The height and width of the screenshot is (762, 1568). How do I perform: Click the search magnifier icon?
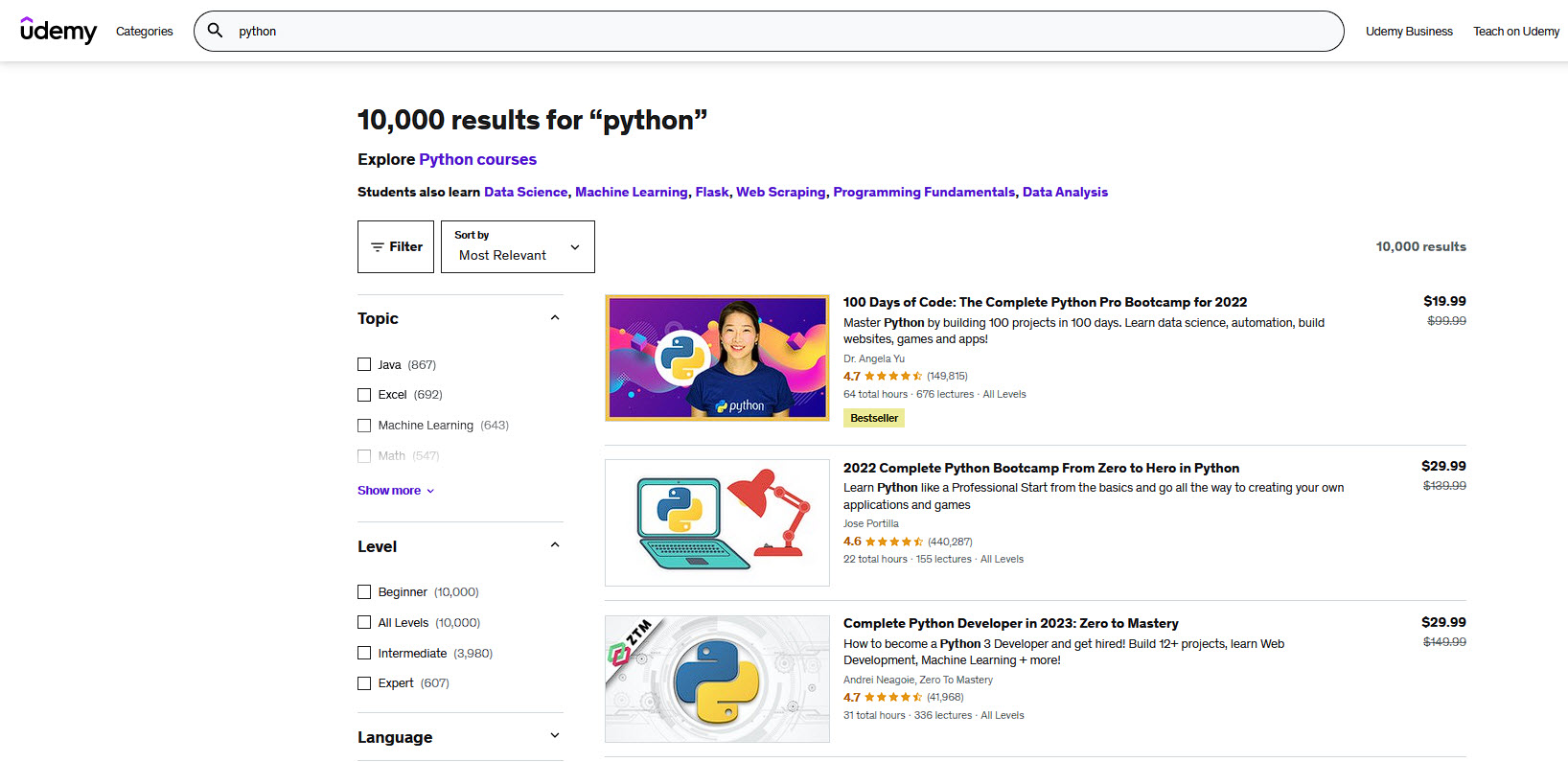coord(216,31)
